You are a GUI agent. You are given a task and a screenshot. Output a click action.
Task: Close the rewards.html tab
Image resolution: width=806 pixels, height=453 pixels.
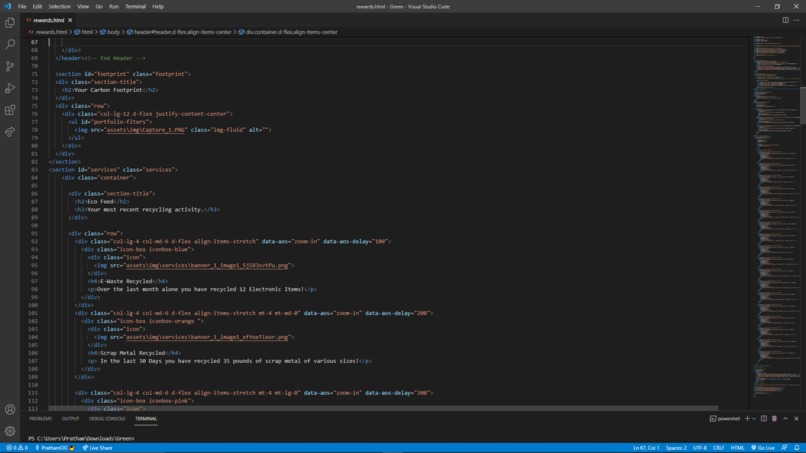tap(70, 20)
